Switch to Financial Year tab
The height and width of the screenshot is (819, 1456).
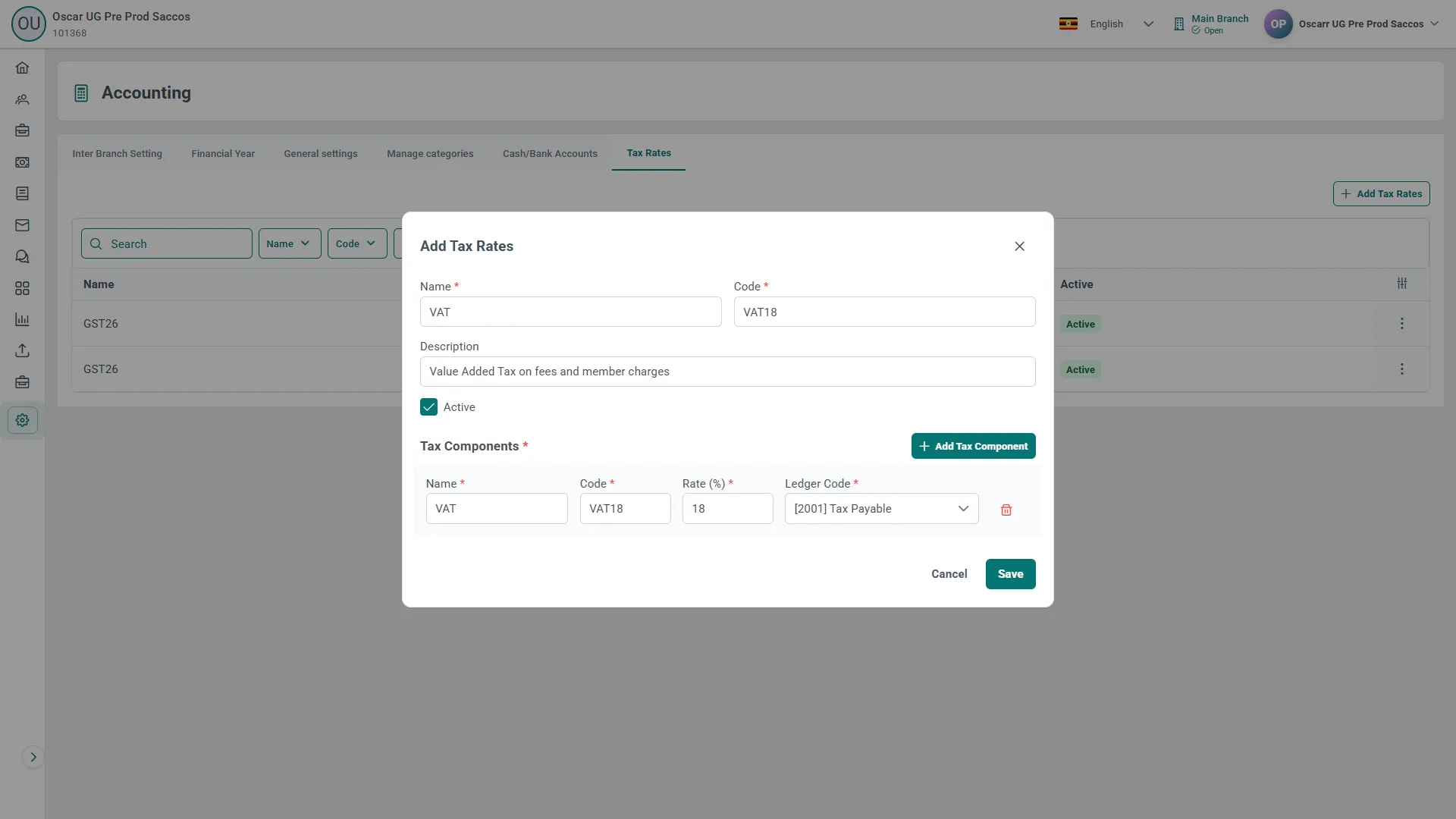point(223,154)
